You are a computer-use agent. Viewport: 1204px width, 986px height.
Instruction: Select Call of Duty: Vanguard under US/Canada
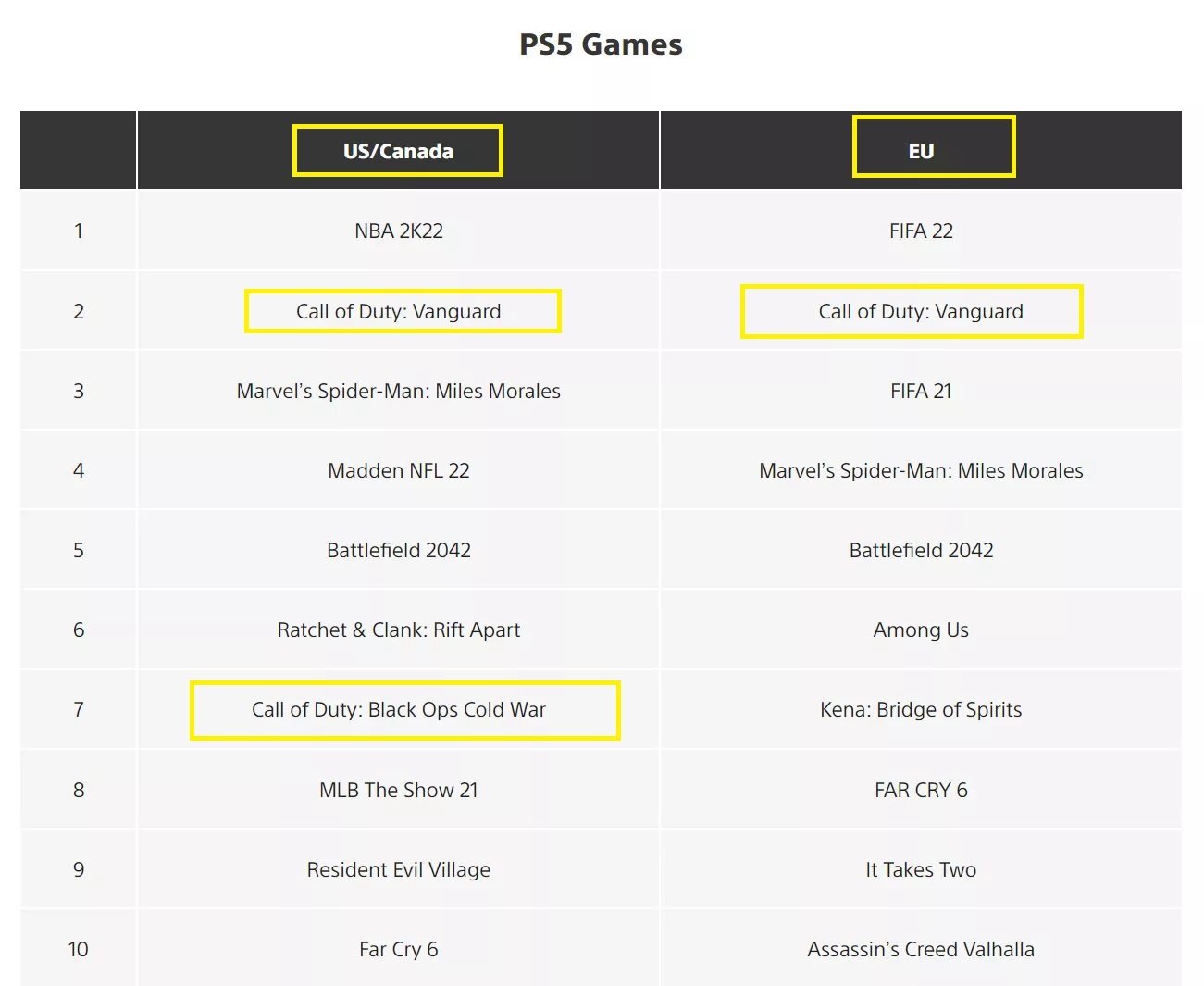(x=399, y=311)
